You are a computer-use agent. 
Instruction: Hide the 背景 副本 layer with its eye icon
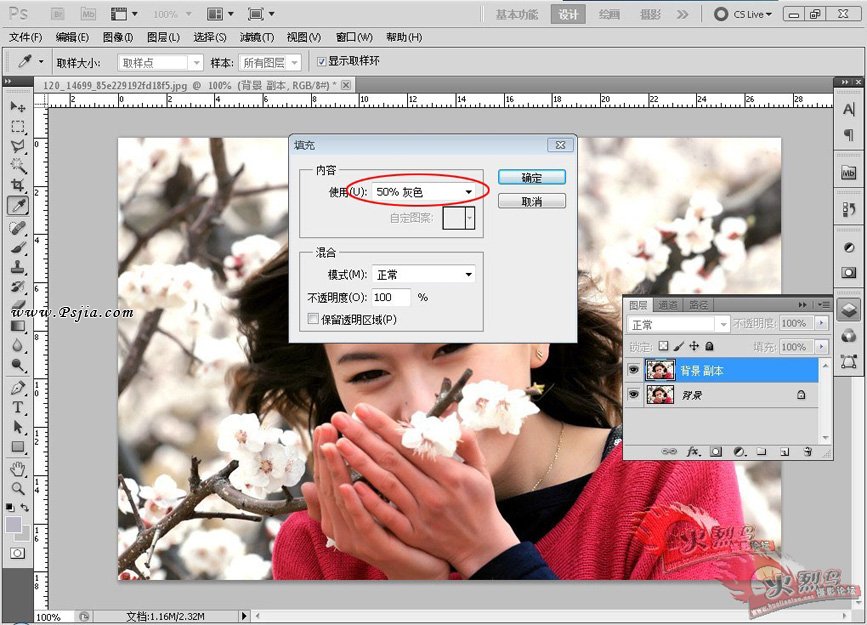[x=633, y=370]
